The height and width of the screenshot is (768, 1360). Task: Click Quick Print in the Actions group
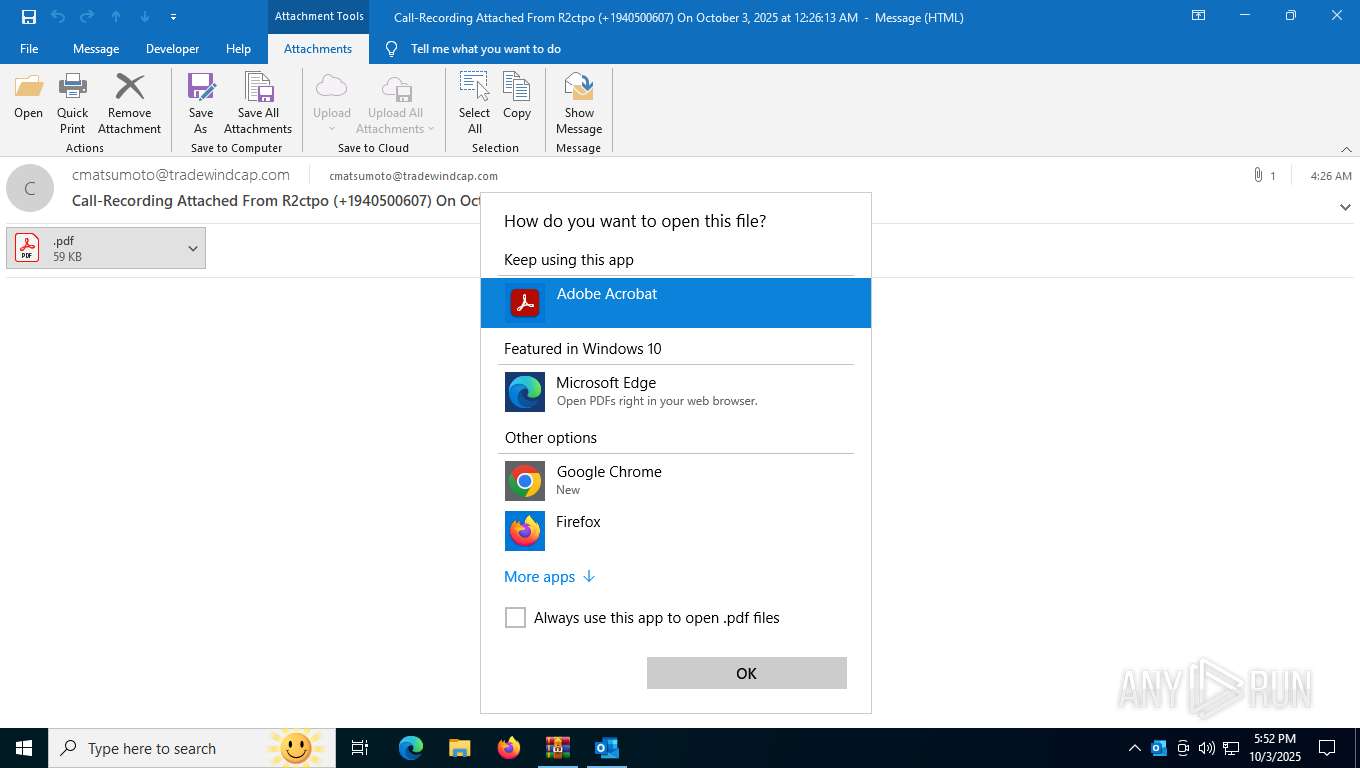pyautogui.click(x=72, y=104)
